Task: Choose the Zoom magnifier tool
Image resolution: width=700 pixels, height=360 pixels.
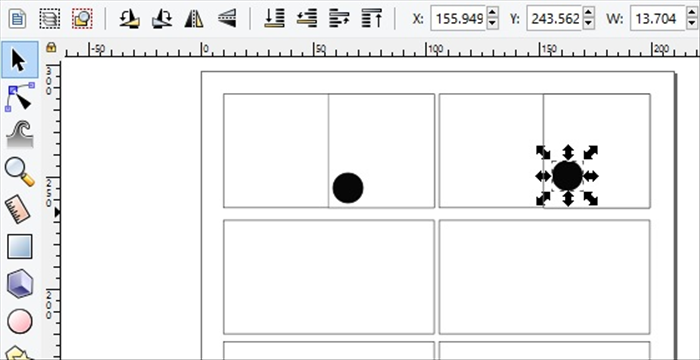Action: (x=20, y=172)
